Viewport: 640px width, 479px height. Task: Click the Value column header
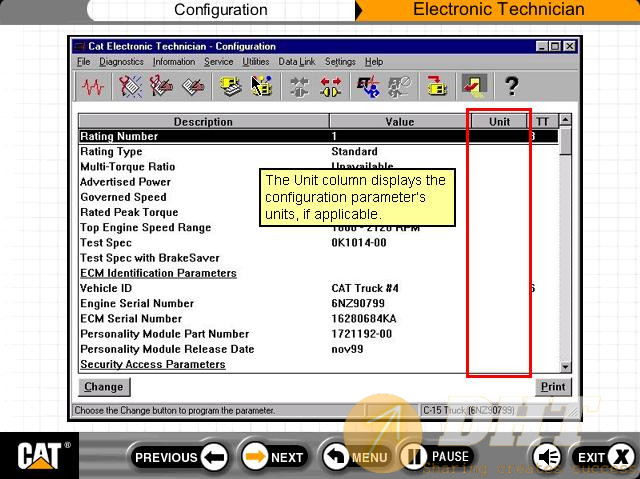[x=400, y=122]
